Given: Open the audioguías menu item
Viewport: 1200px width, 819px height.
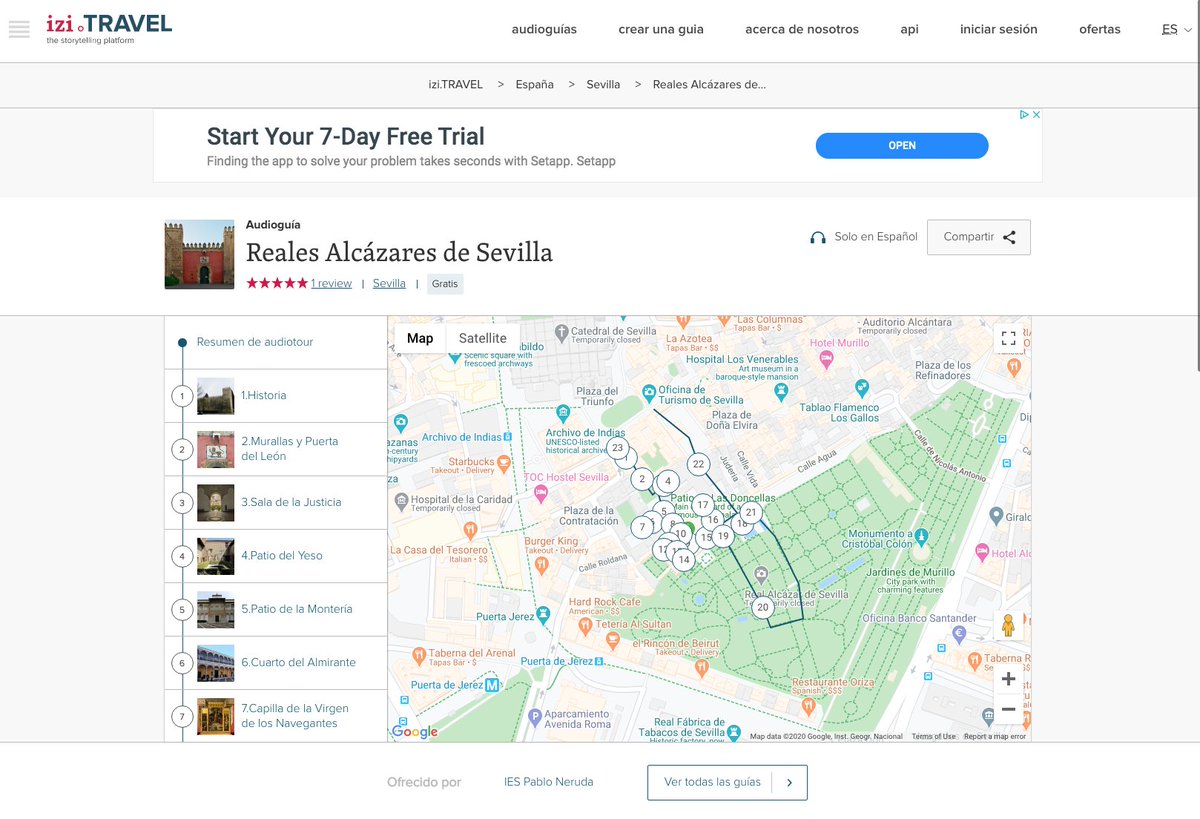Looking at the screenshot, I should tap(544, 29).
